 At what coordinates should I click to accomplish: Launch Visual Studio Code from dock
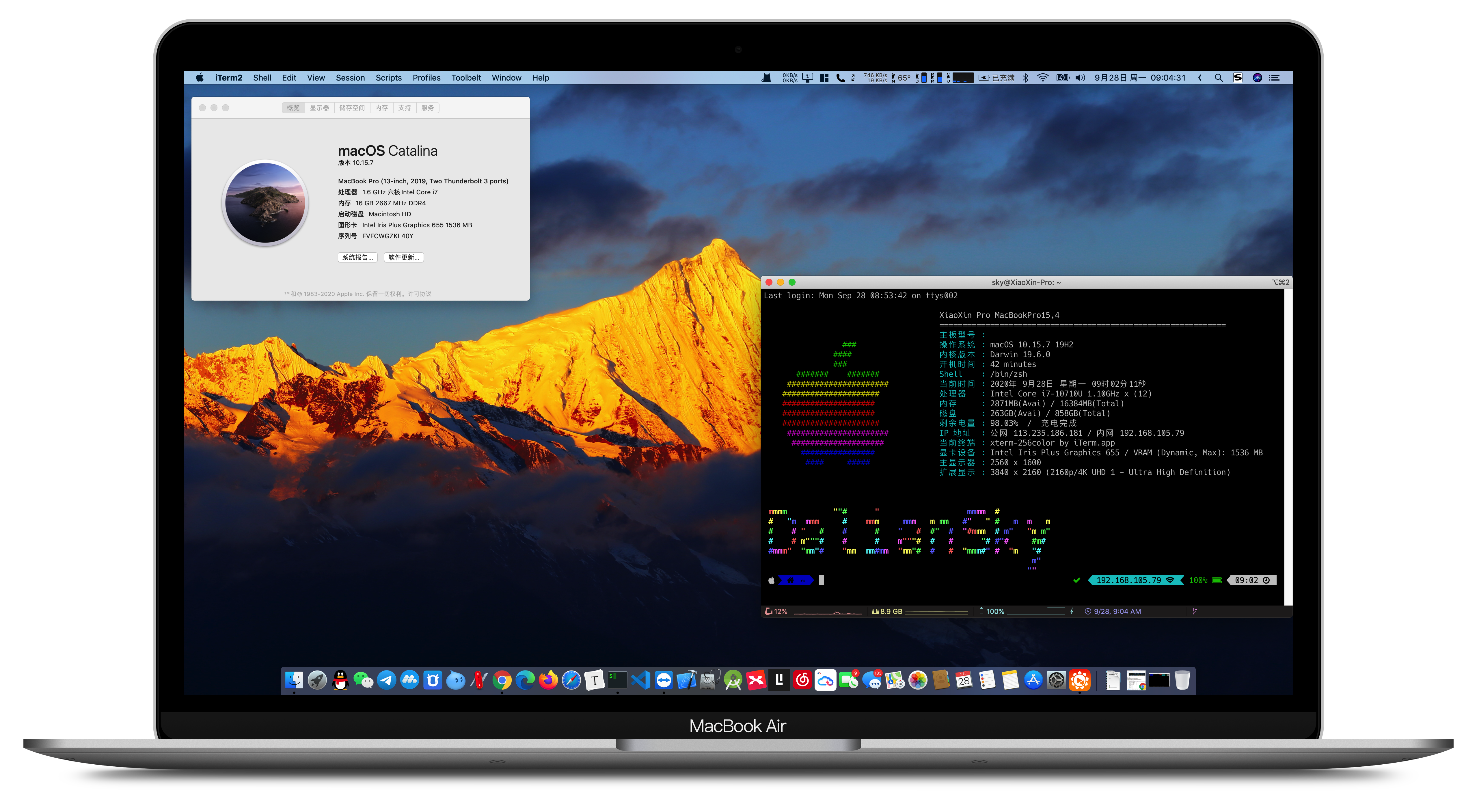(x=640, y=681)
